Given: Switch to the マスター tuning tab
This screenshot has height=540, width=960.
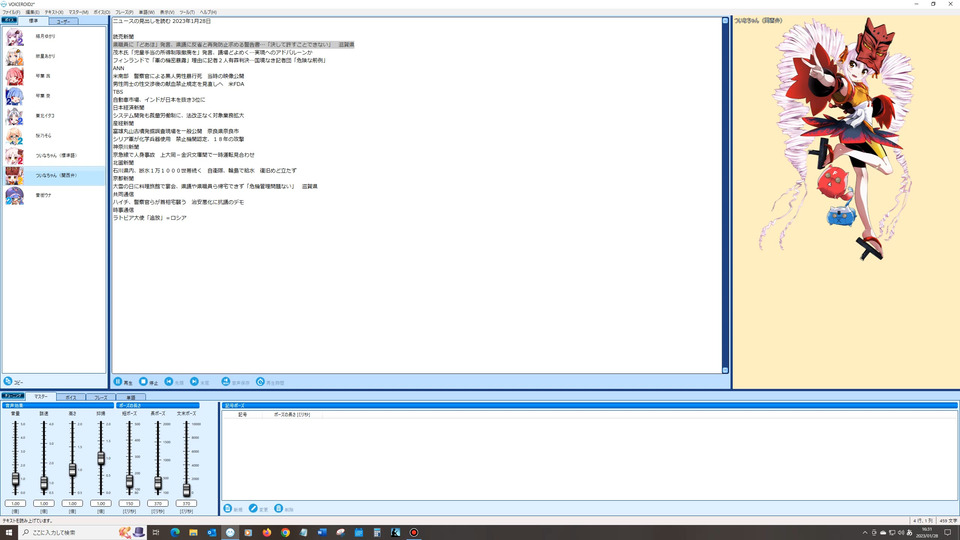Looking at the screenshot, I should pyautogui.click(x=40, y=397).
